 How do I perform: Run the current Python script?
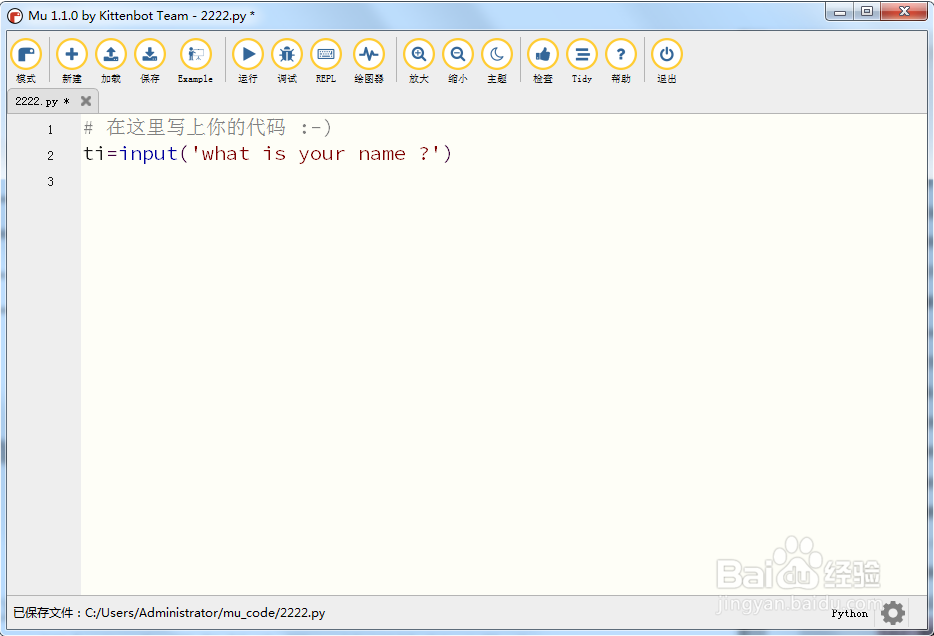[x=247, y=55]
